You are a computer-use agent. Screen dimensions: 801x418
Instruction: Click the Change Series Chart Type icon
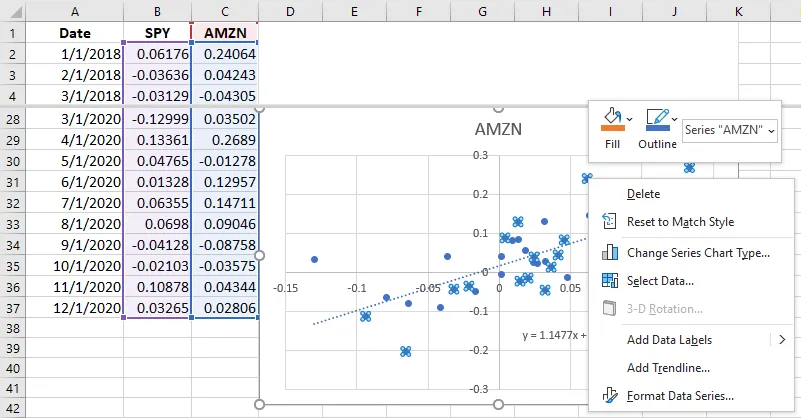point(609,252)
